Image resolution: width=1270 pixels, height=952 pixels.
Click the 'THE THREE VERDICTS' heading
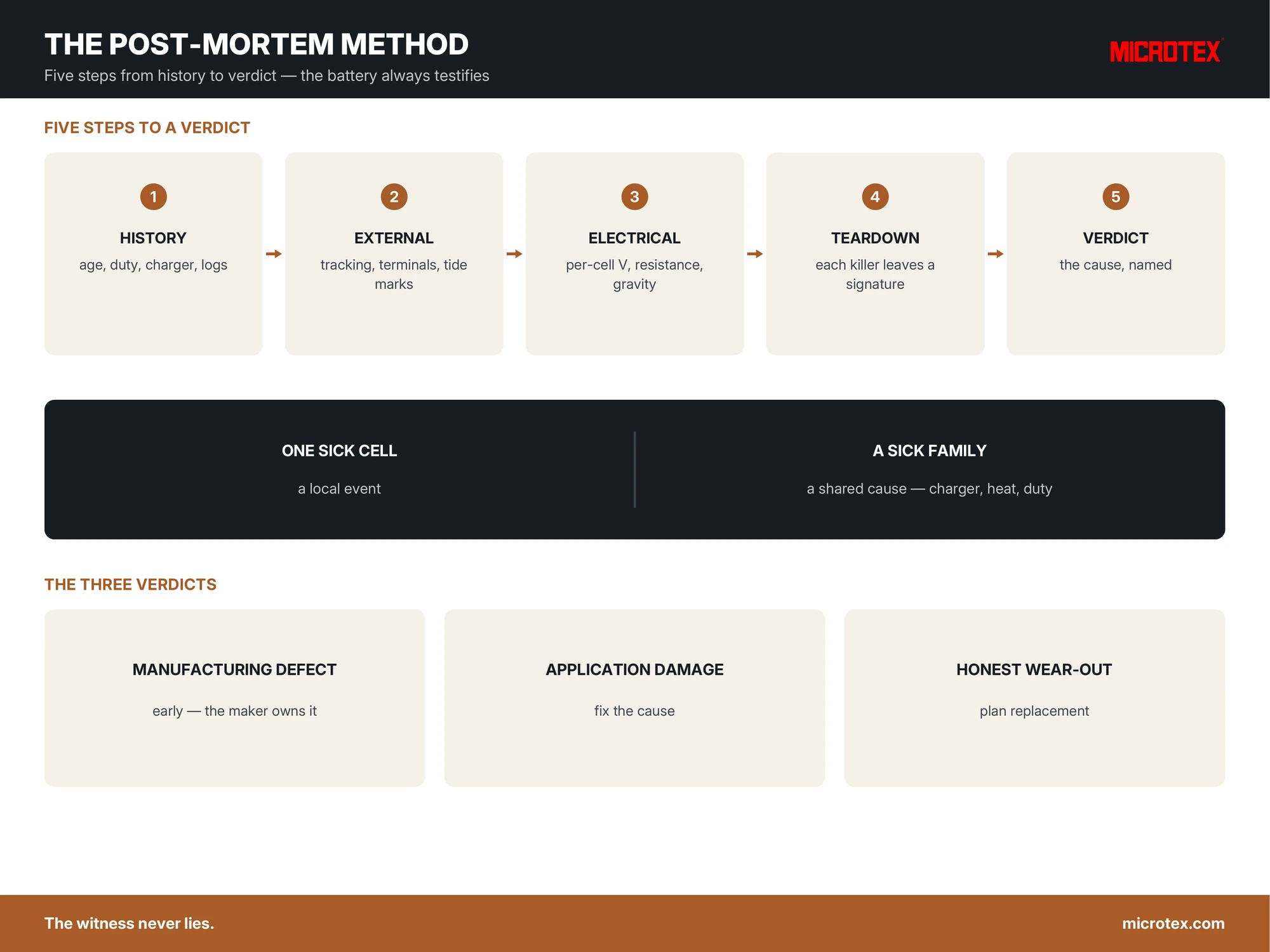click(x=130, y=585)
